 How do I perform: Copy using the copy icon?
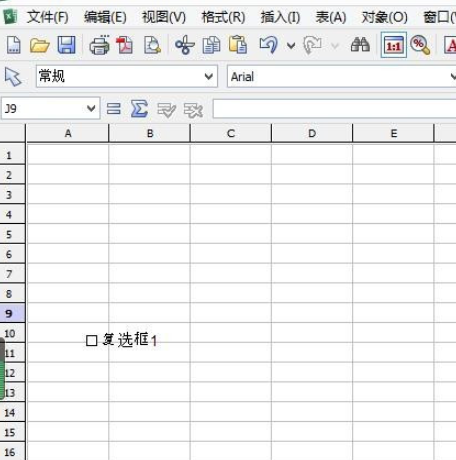211,45
